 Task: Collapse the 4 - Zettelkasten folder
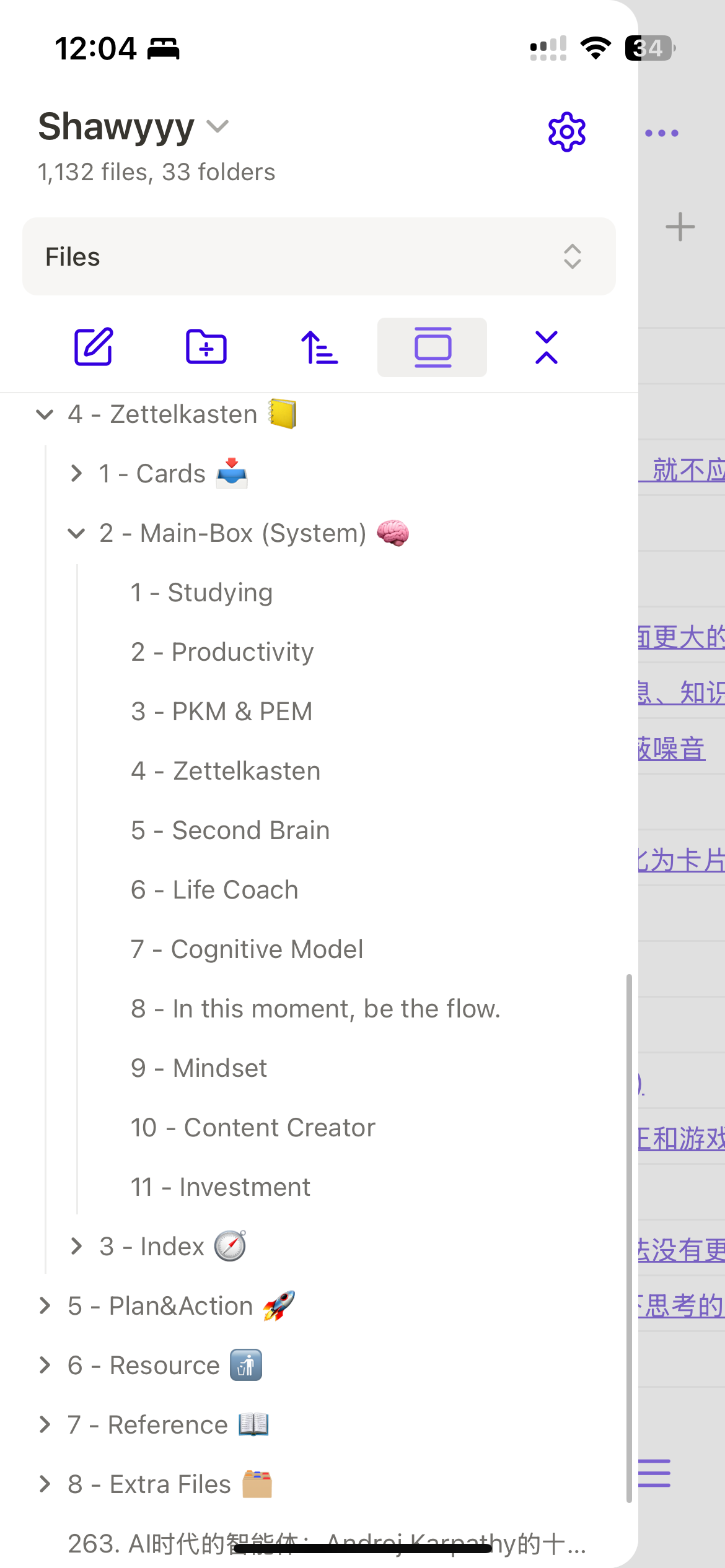pos(45,414)
